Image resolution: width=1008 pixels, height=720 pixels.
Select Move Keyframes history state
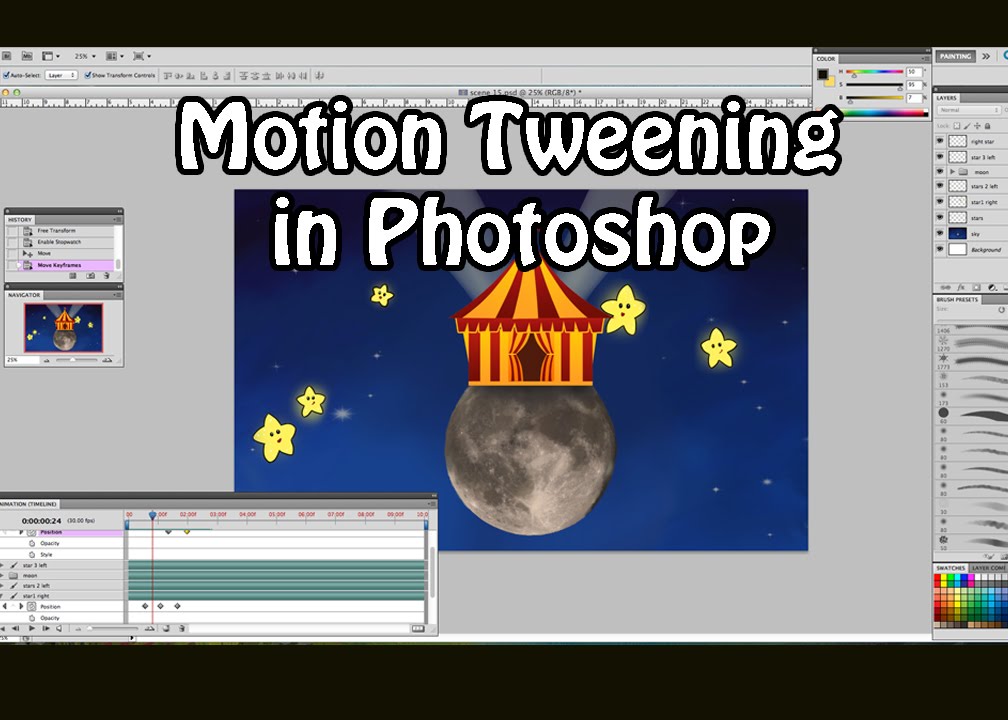pyautogui.click(x=61, y=265)
